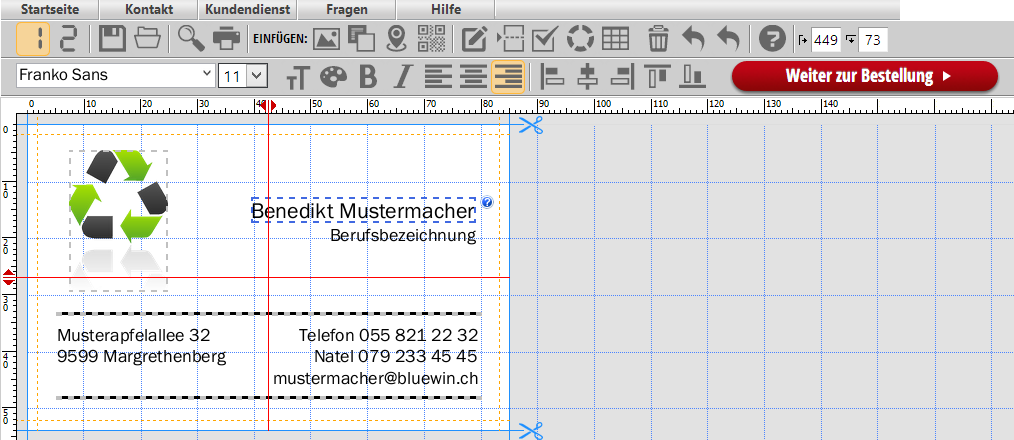Image resolution: width=1014 pixels, height=440 pixels.
Task: Delete selection with the trash icon
Action: [658, 40]
